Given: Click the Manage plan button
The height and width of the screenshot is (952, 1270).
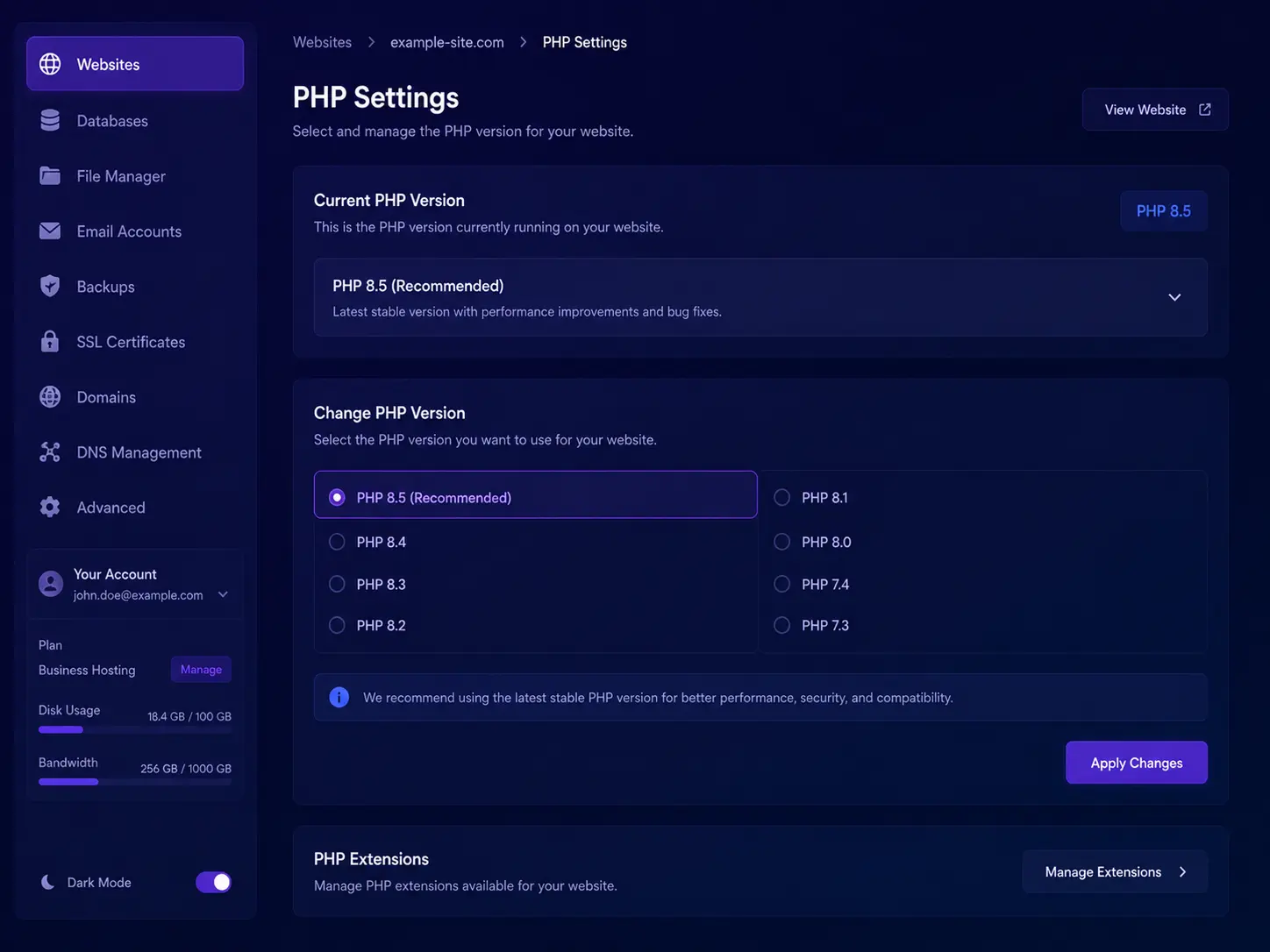Looking at the screenshot, I should [201, 669].
